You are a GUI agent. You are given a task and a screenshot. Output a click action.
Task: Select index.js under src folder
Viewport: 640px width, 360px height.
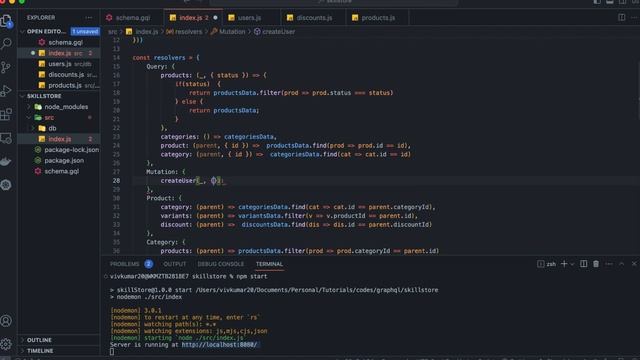(59, 139)
